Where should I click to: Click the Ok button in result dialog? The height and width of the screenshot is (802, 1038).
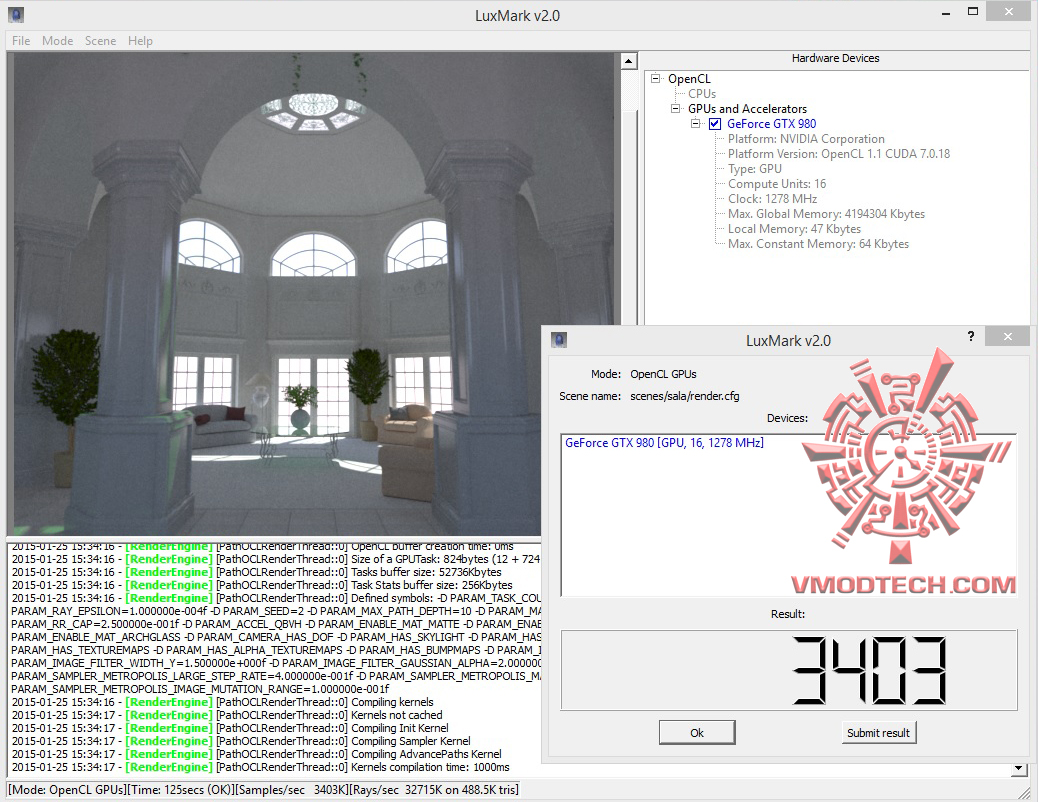point(697,732)
